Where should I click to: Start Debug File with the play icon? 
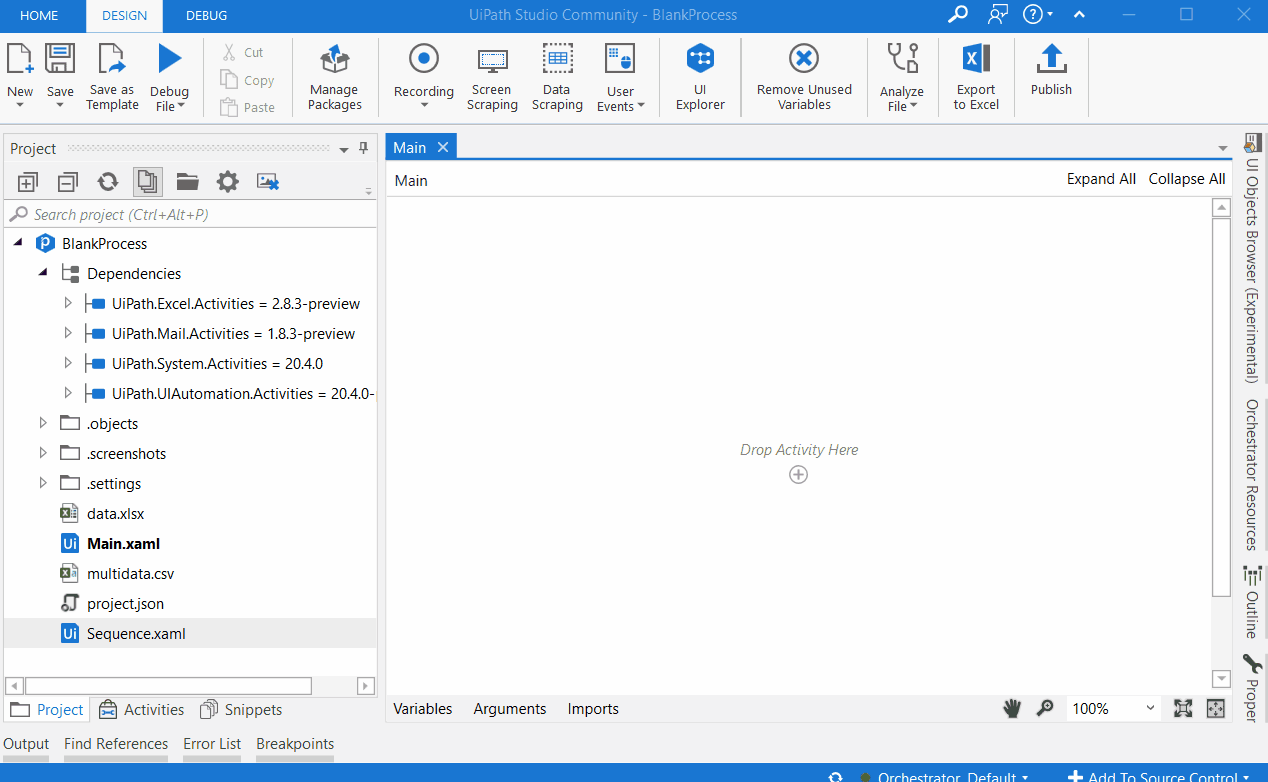coord(170,59)
